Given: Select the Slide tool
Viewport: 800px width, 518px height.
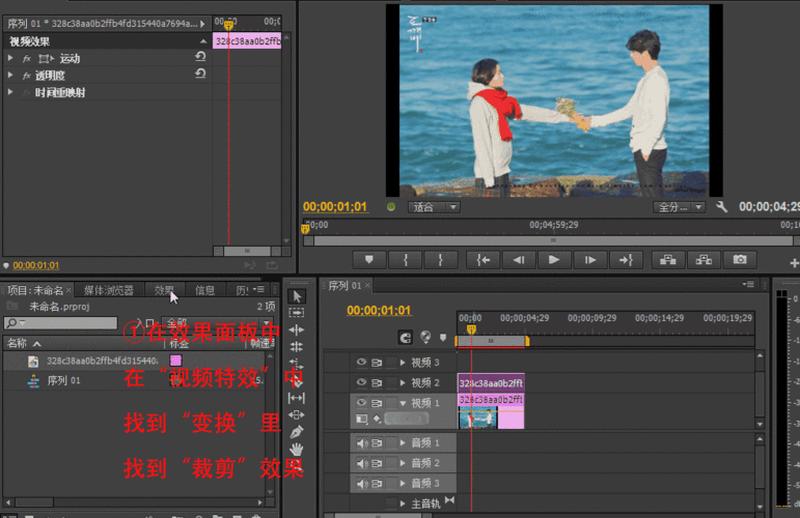Looking at the screenshot, I should pyautogui.click(x=296, y=414).
